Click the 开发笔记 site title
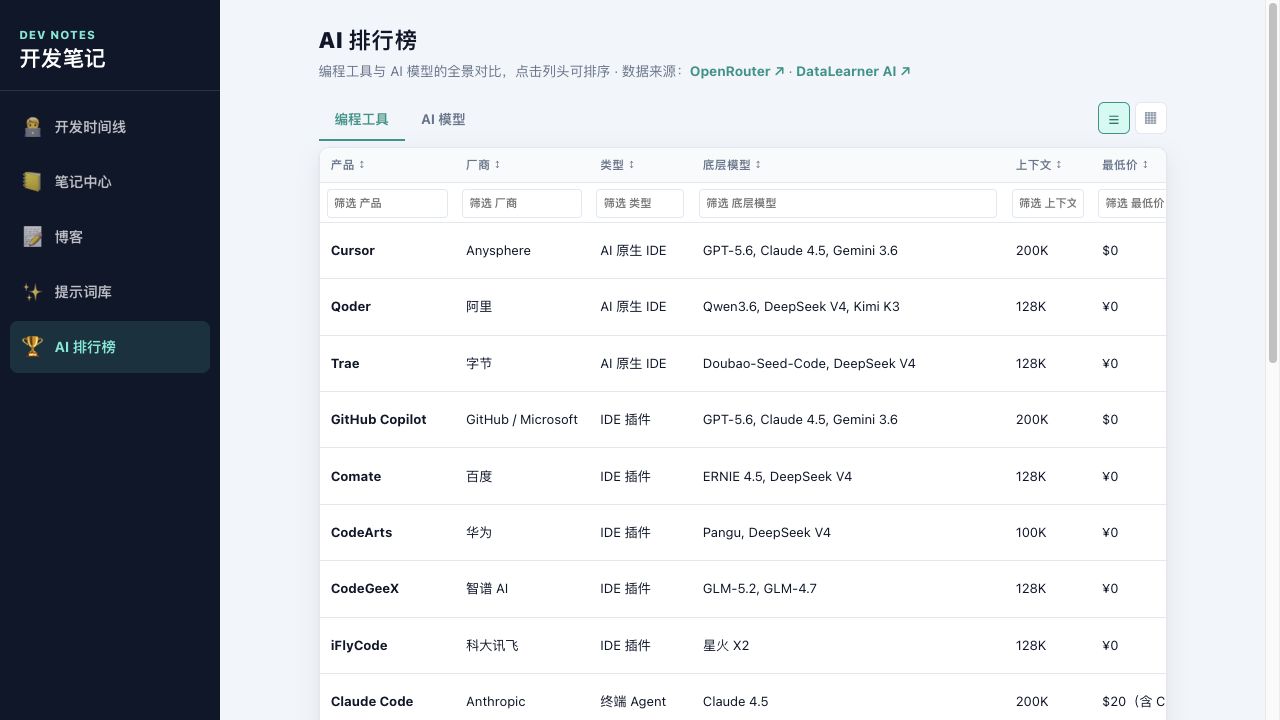1280x720 pixels. click(x=62, y=58)
